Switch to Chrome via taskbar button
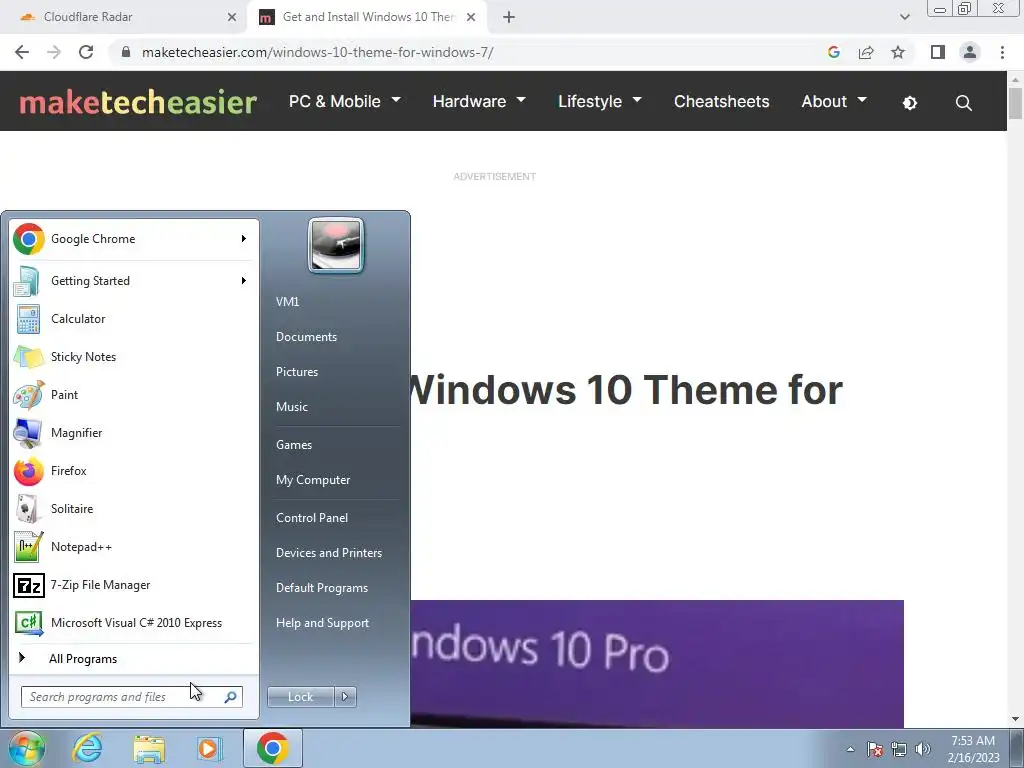This screenshot has height=768, width=1024. 272,748
